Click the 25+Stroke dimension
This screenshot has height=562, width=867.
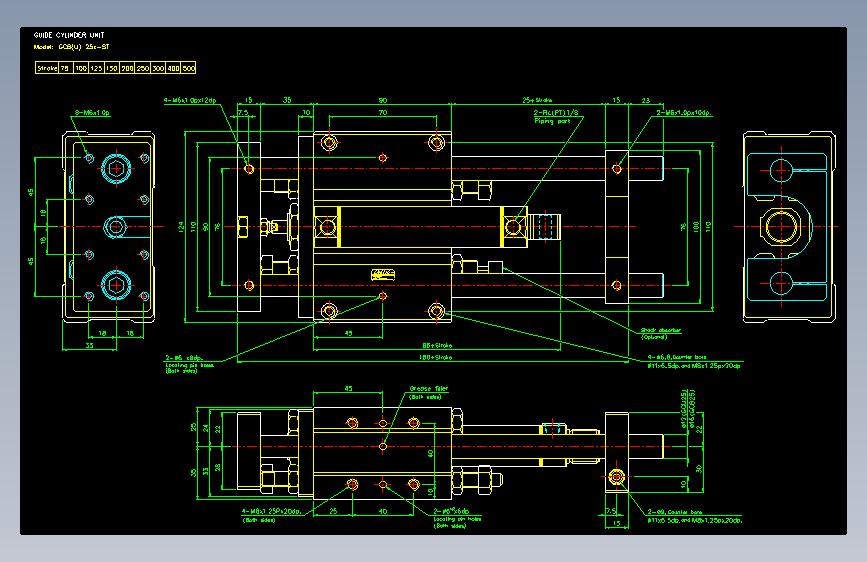[537, 100]
